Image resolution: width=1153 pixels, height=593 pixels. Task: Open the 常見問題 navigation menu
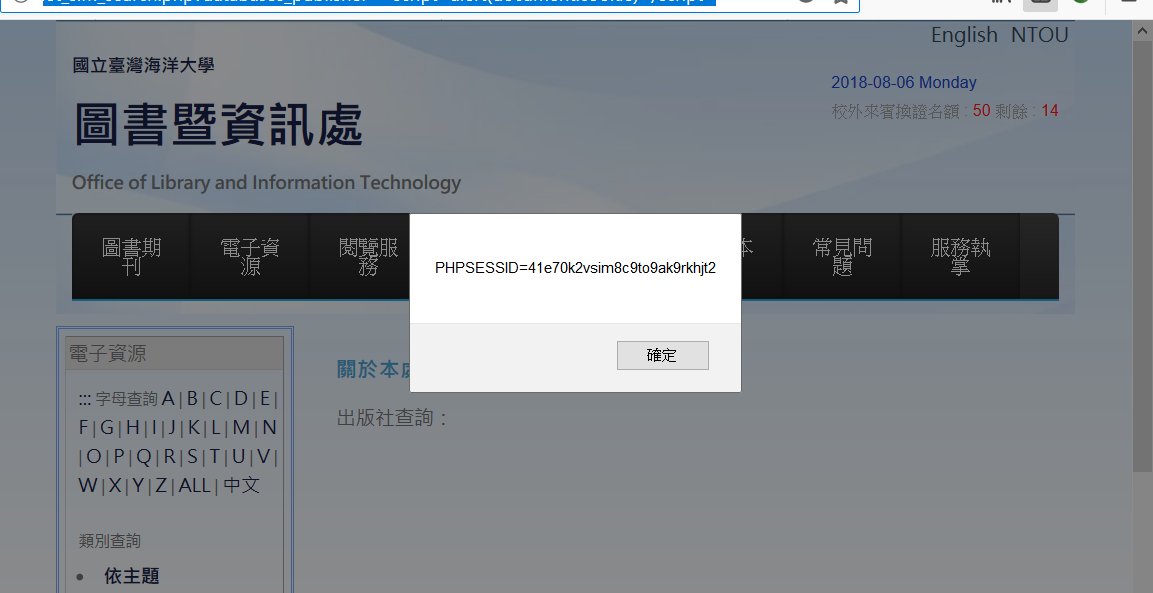842,257
